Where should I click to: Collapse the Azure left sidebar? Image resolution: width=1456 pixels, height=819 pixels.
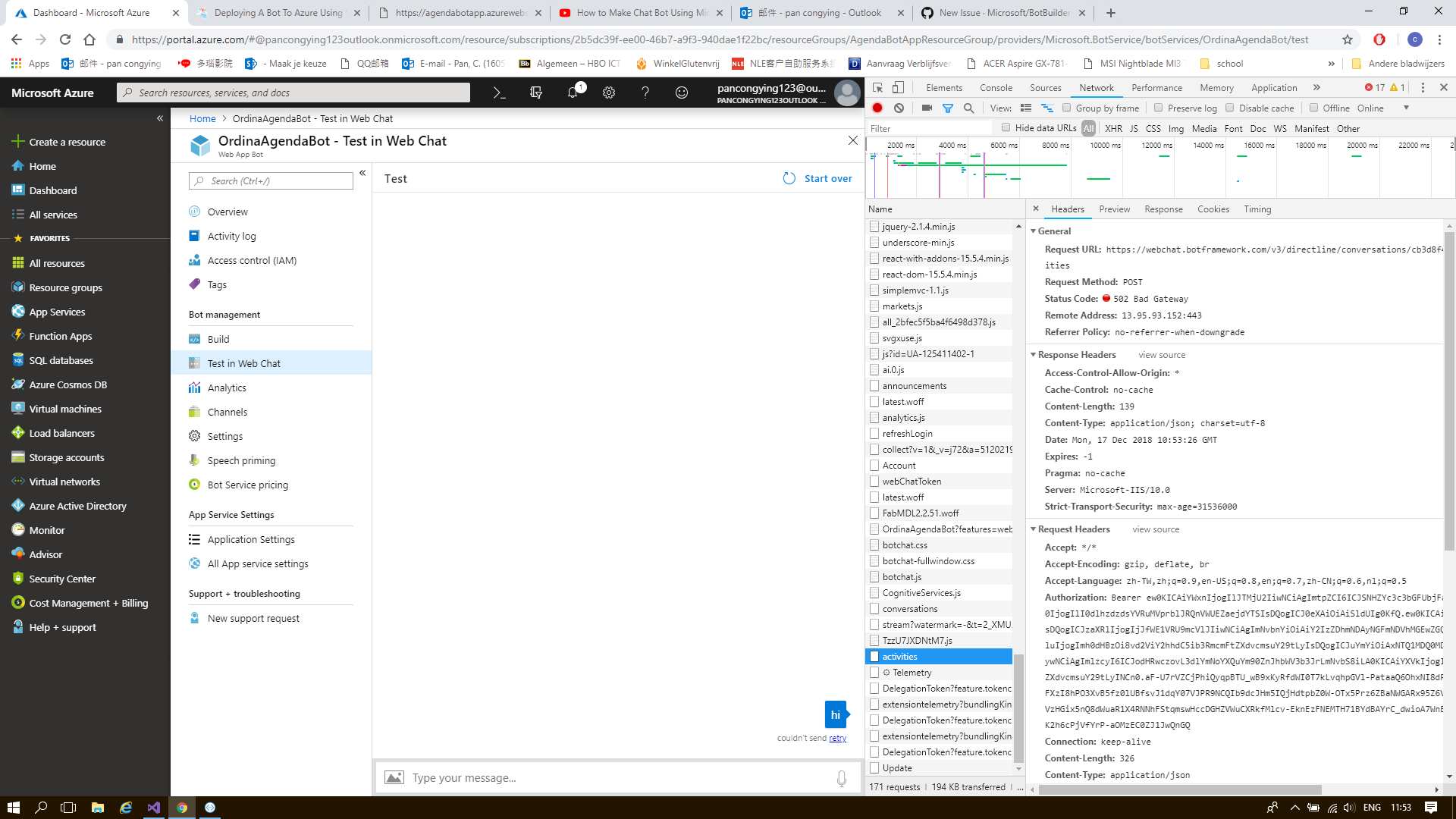[x=160, y=118]
